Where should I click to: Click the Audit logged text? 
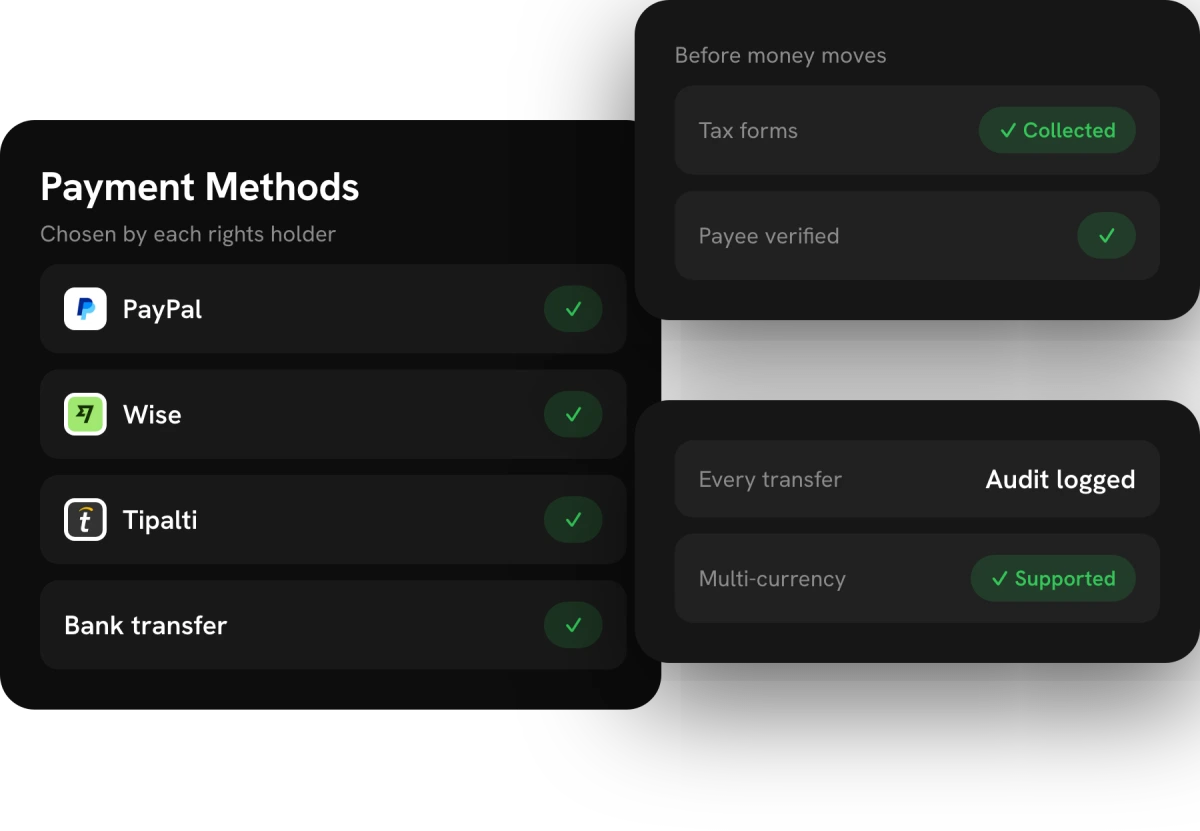click(x=1060, y=480)
